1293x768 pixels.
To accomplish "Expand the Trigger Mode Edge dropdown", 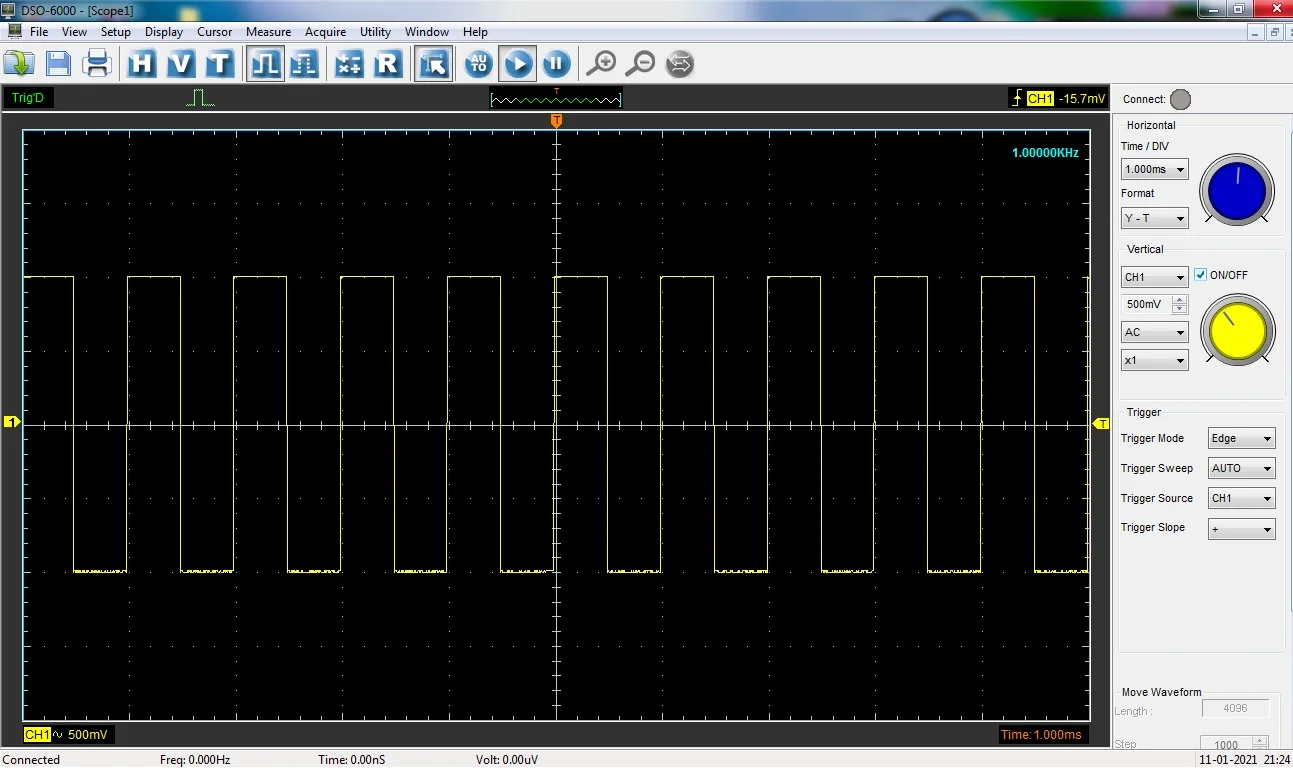I will click(x=1241, y=439).
